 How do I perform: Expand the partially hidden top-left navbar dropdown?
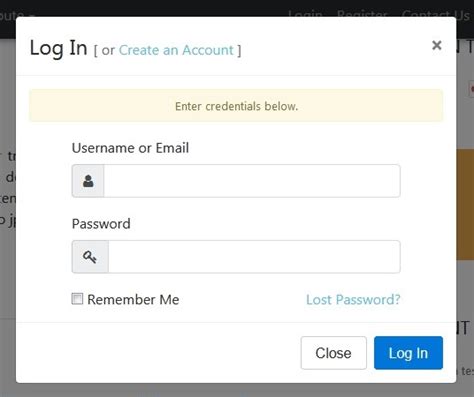[x=16, y=15]
